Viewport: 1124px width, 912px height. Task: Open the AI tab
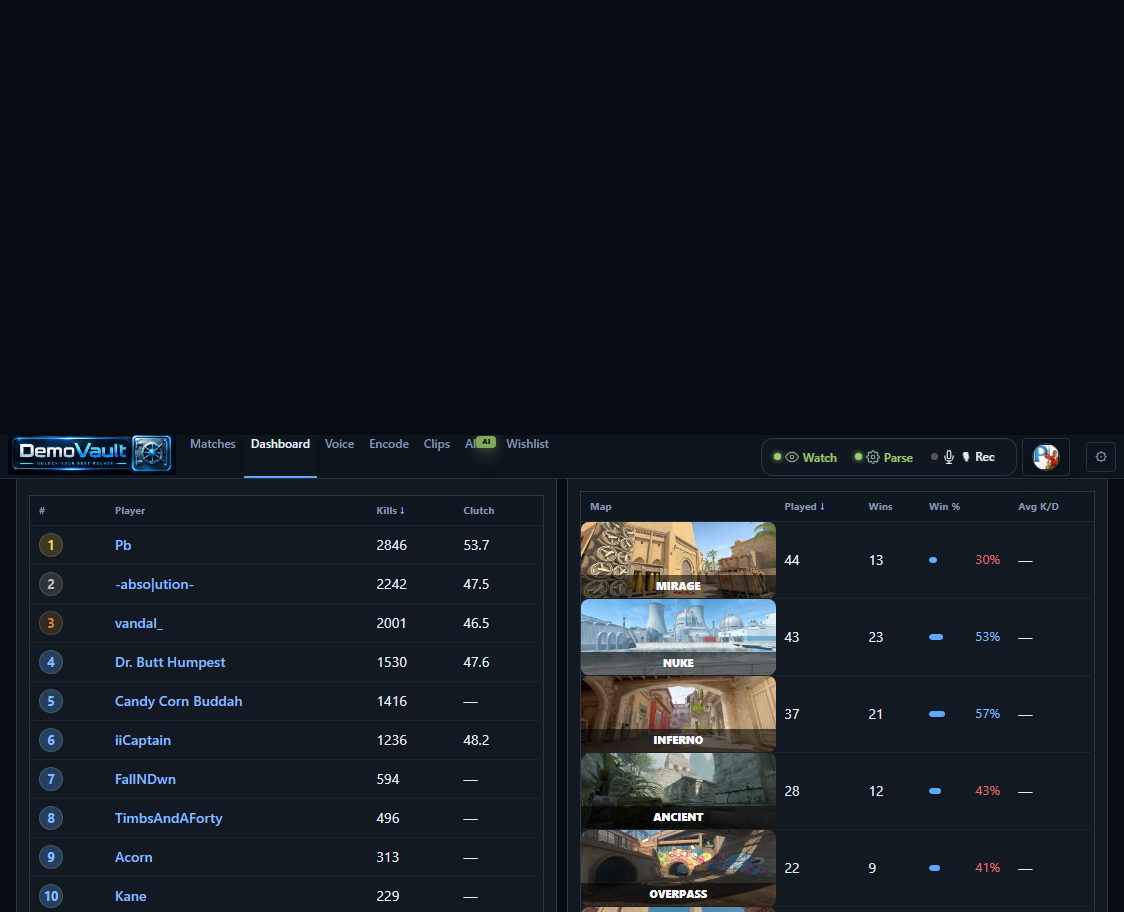[x=478, y=443]
